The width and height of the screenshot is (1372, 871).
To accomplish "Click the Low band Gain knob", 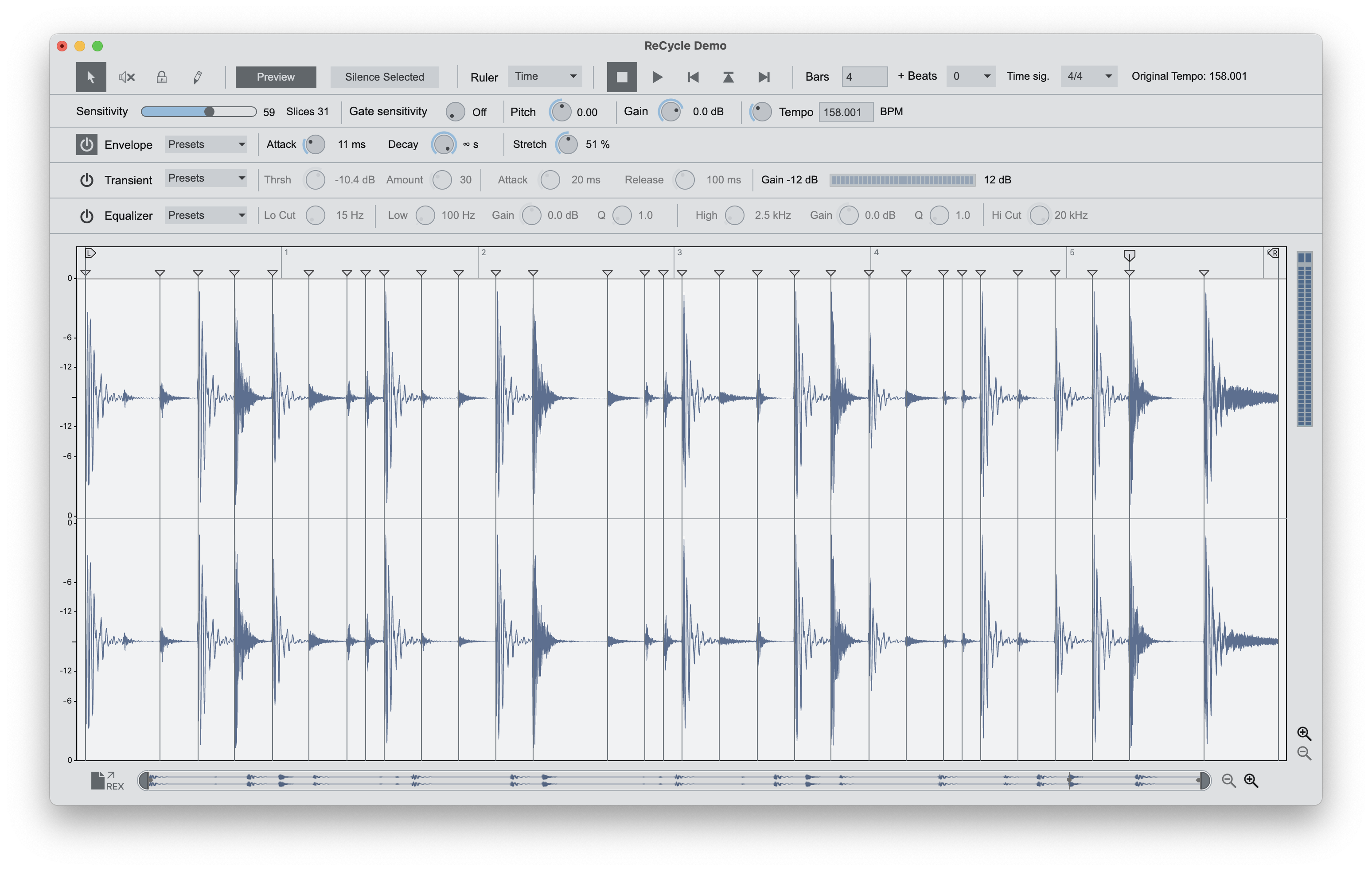I will [532, 215].
